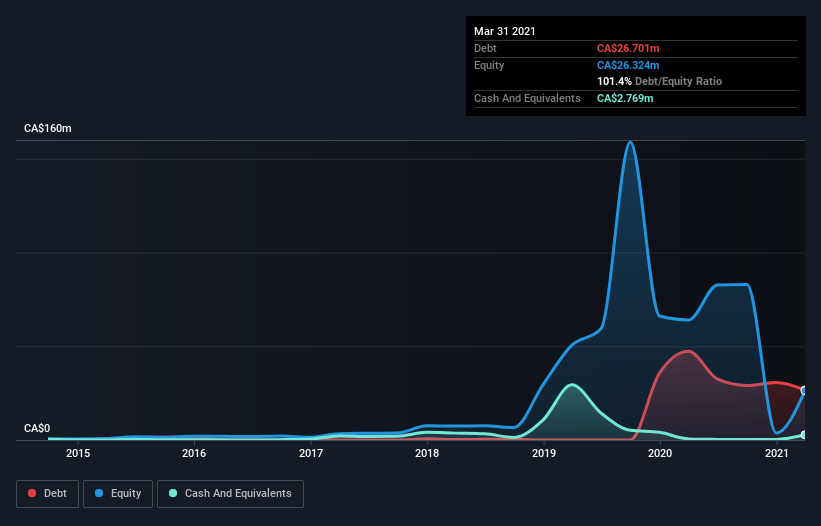The image size is (821, 526).
Task: Toggle Cash And Equivalents legend button
Action: 230,494
